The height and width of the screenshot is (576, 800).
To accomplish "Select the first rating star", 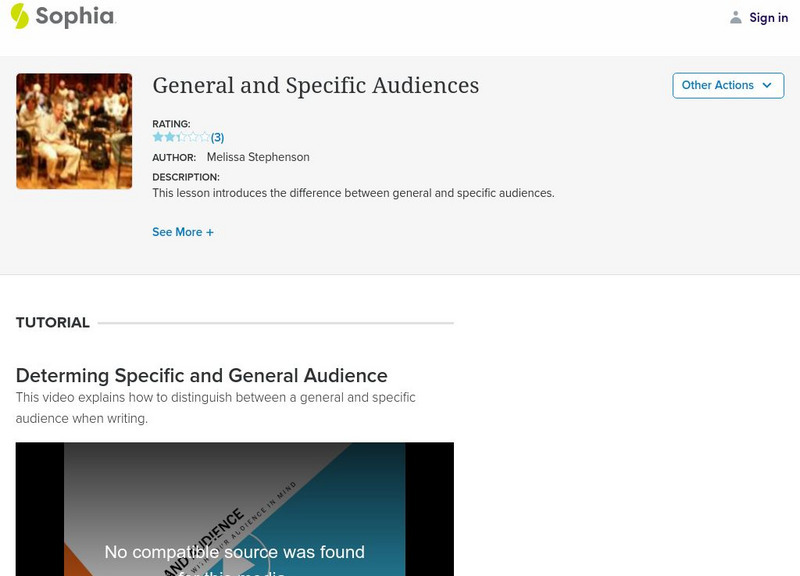I will (158, 135).
